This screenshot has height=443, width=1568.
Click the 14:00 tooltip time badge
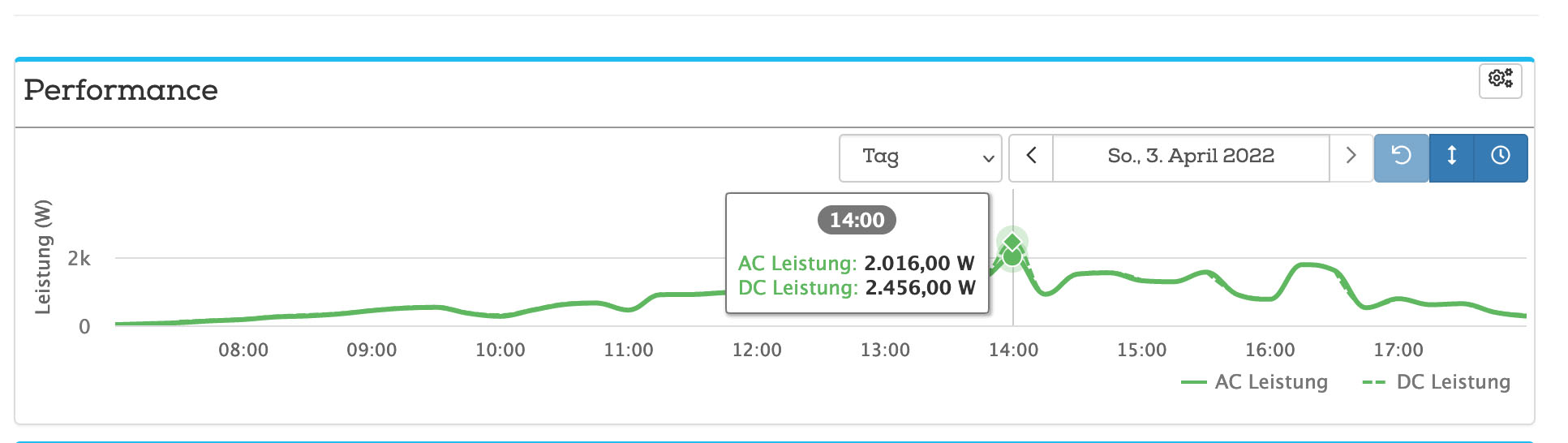(857, 220)
